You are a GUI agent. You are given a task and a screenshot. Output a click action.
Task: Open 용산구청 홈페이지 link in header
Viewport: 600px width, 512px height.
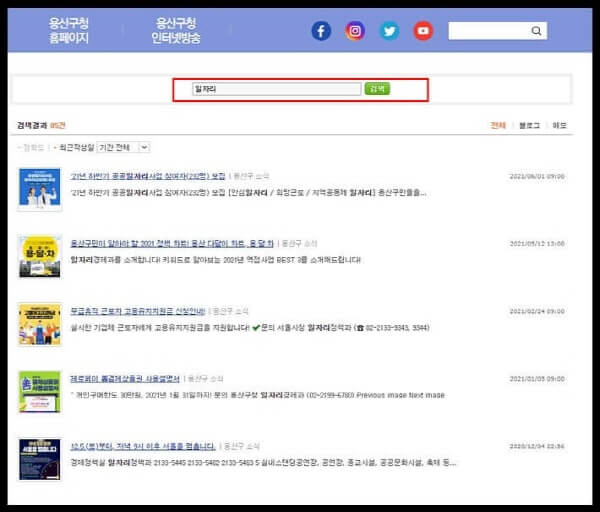coord(68,30)
